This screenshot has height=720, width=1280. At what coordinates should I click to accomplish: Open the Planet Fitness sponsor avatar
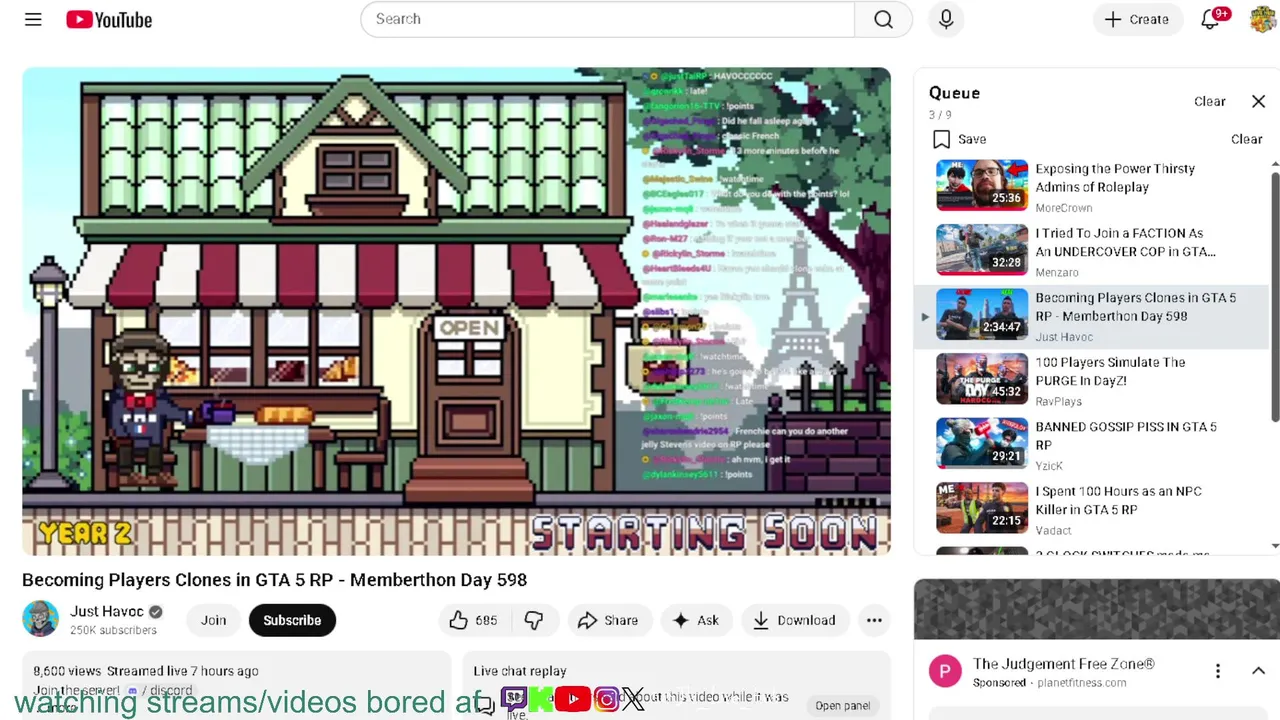click(945, 671)
